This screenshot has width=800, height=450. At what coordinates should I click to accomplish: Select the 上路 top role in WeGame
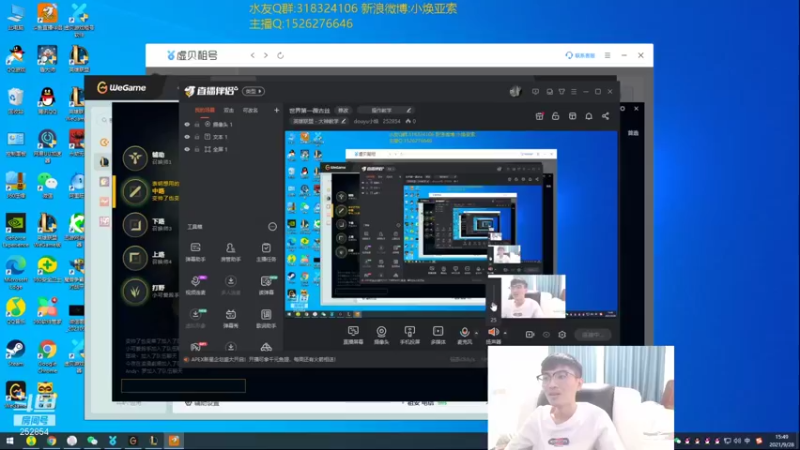(135, 258)
